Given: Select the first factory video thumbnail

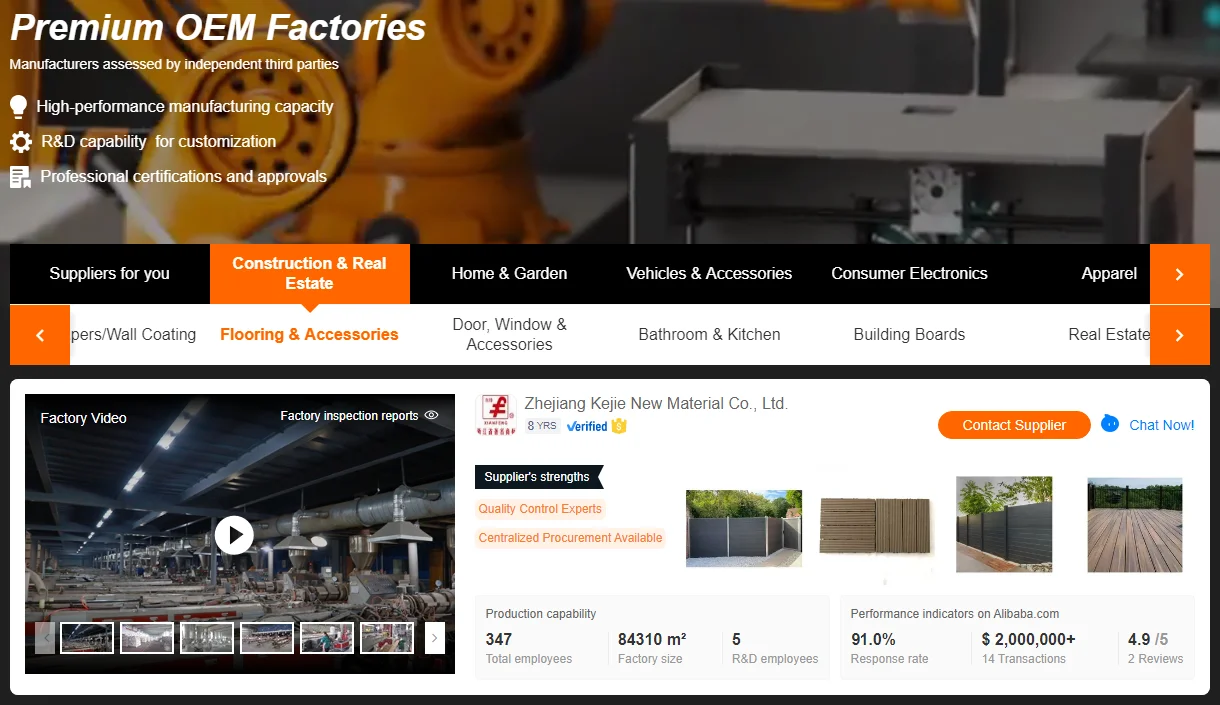Looking at the screenshot, I should coord(87,638).
